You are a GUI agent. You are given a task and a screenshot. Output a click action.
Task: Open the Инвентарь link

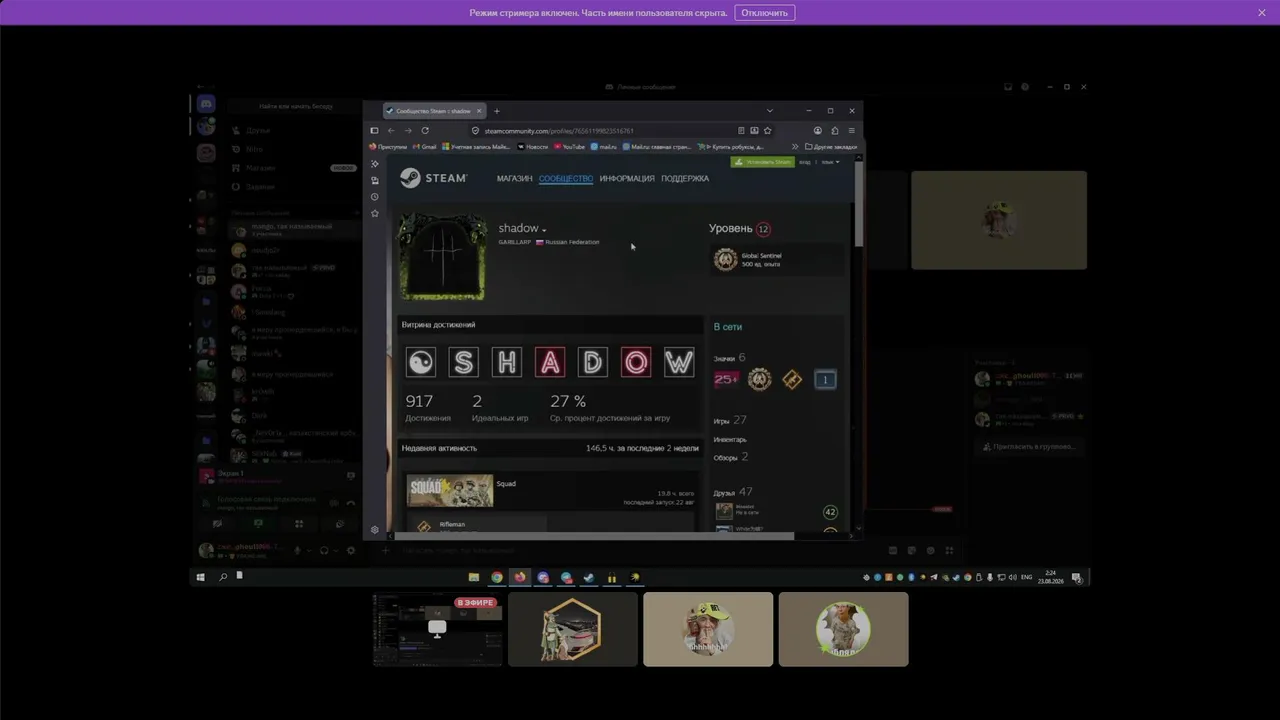[730, 440]
